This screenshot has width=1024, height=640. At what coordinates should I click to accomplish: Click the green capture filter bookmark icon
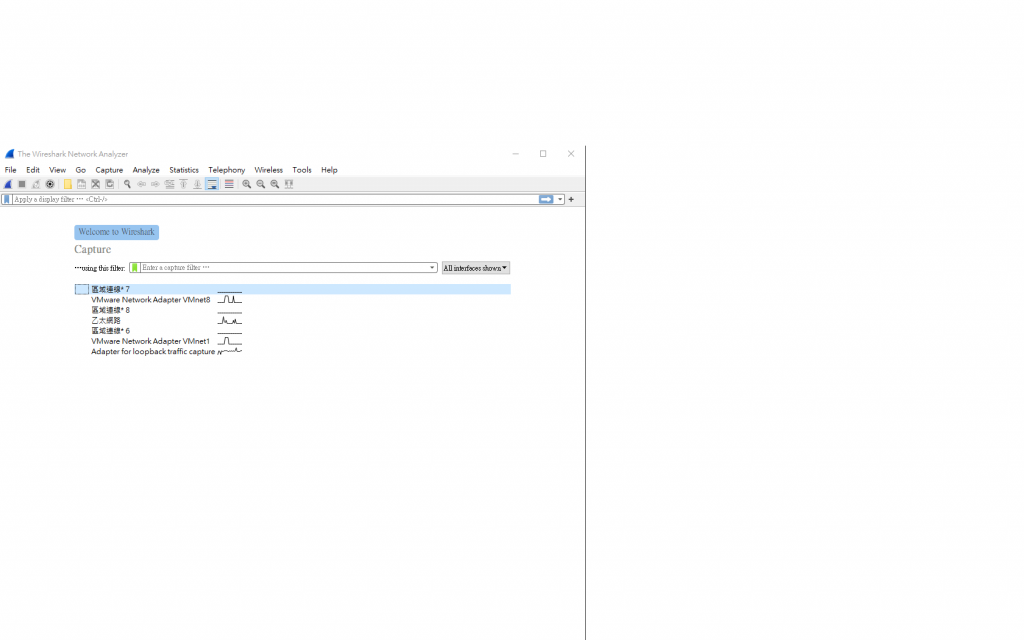click(135, 268)
